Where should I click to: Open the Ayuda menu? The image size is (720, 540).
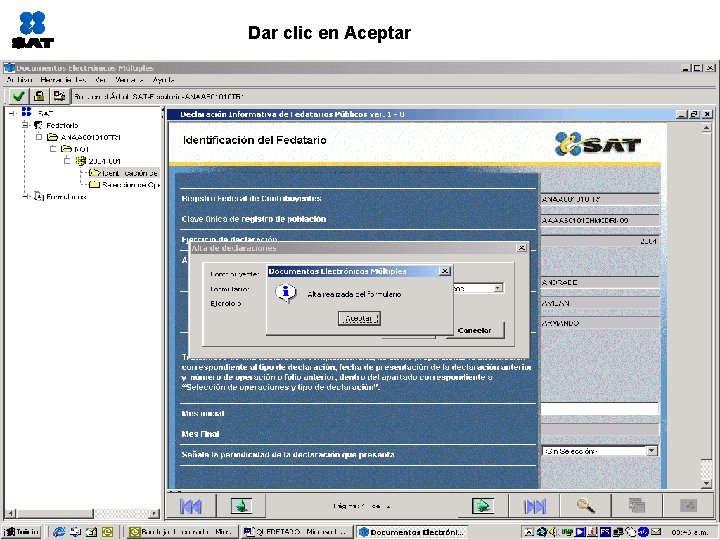163,80
